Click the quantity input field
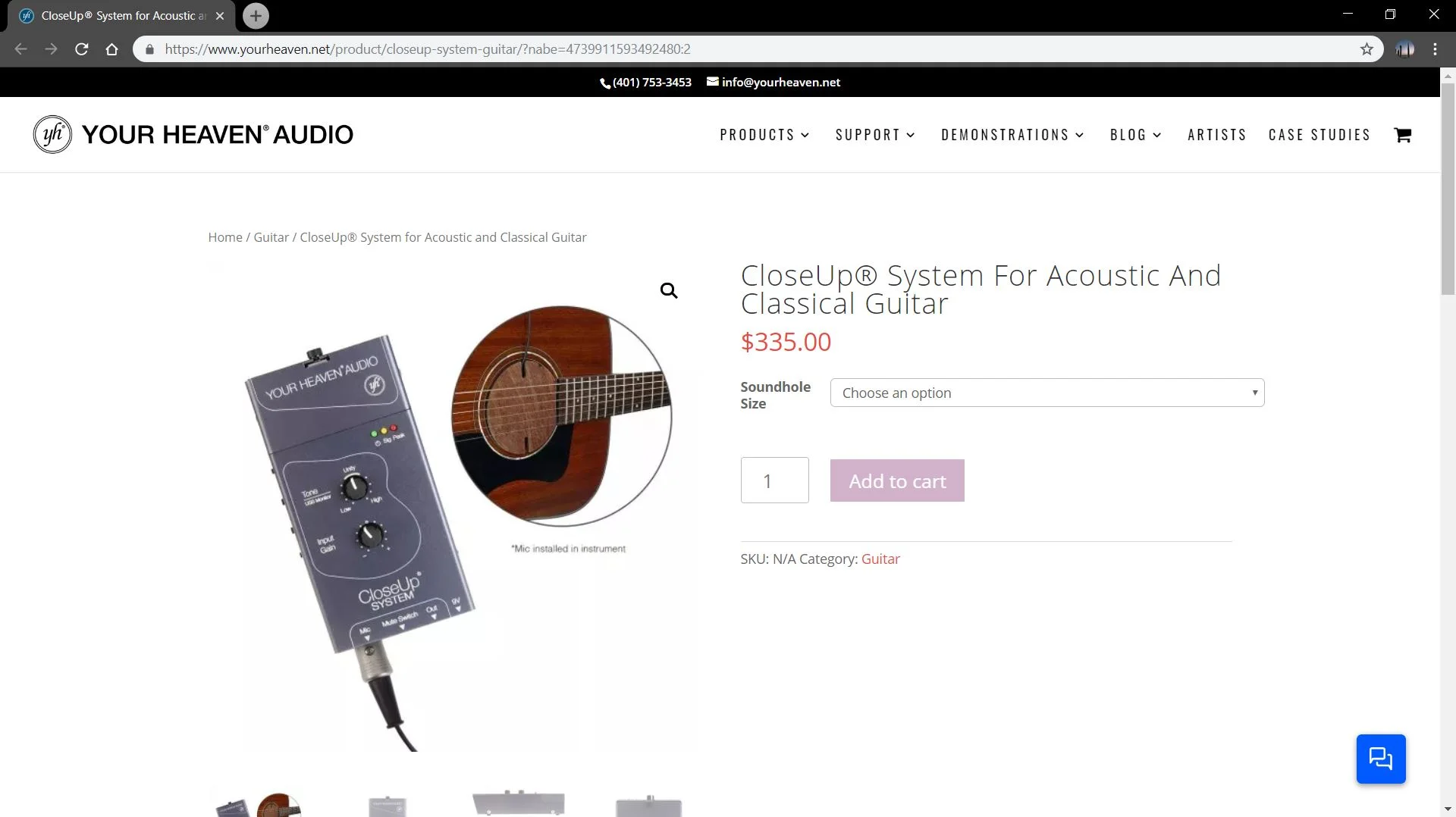Screen dimensions: 1456x817 click(774, 480)
